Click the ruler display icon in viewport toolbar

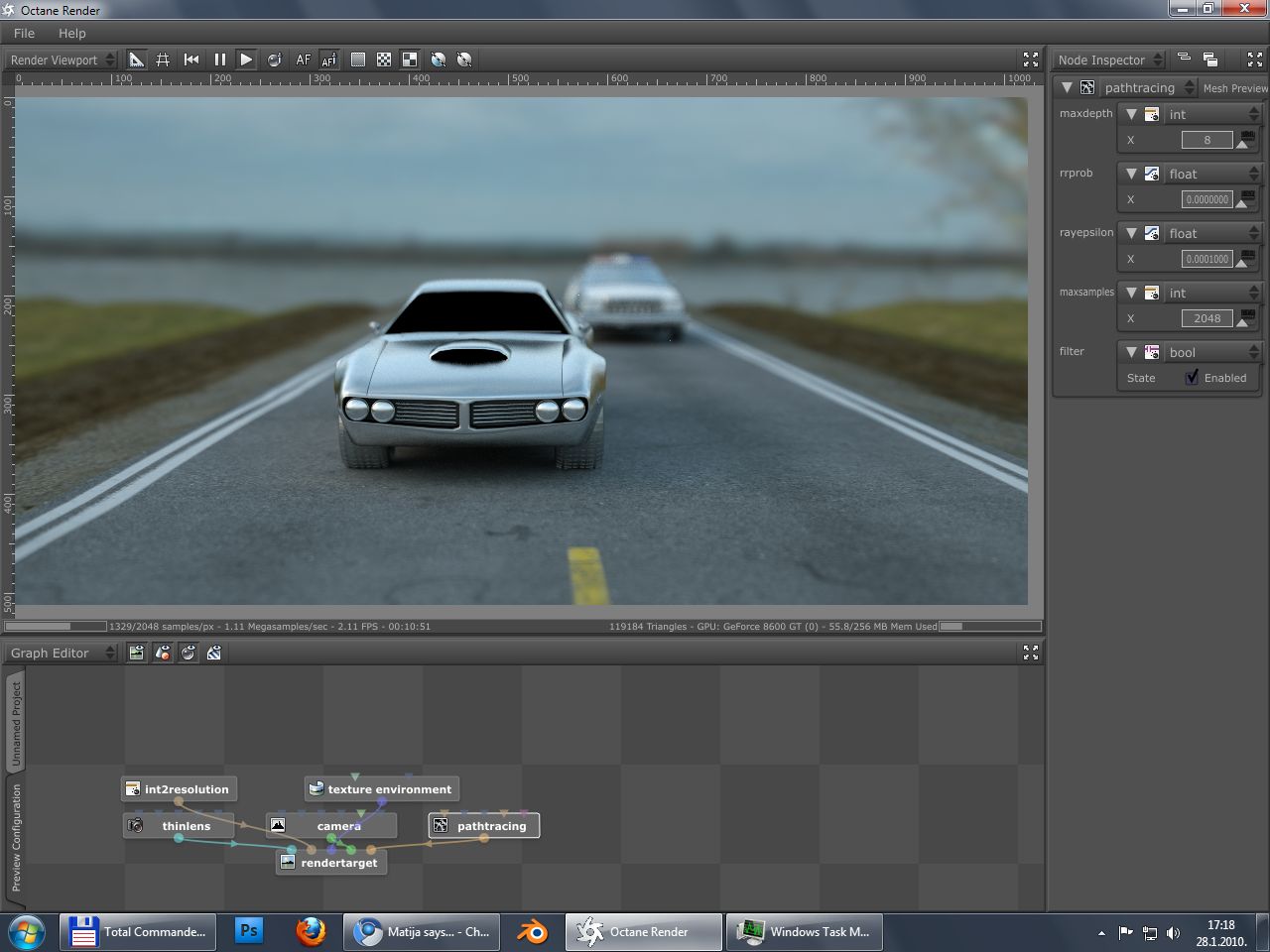pyautogui.click(x=137, y=59)
